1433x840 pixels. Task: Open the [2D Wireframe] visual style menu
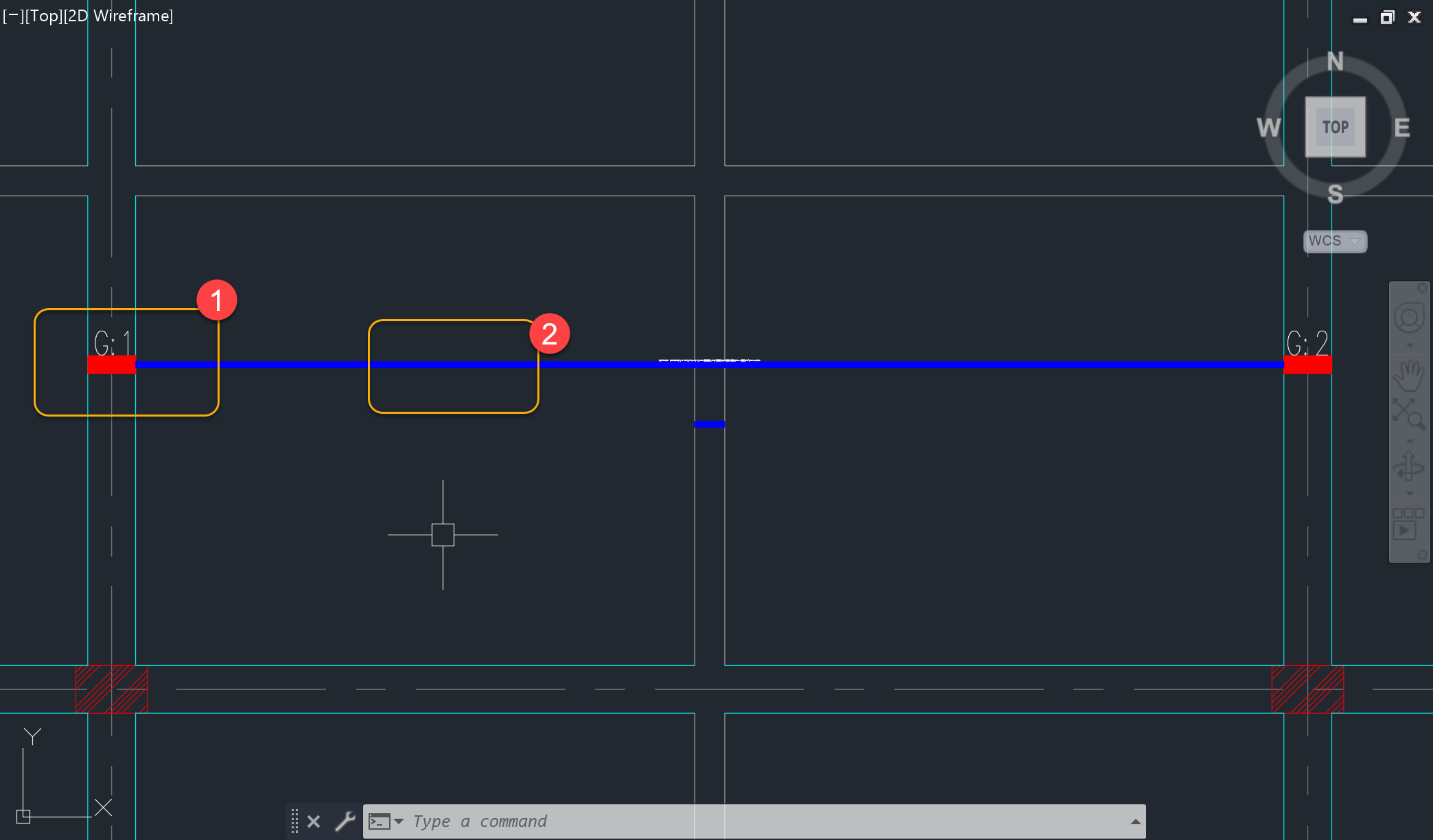click(118, 16)
